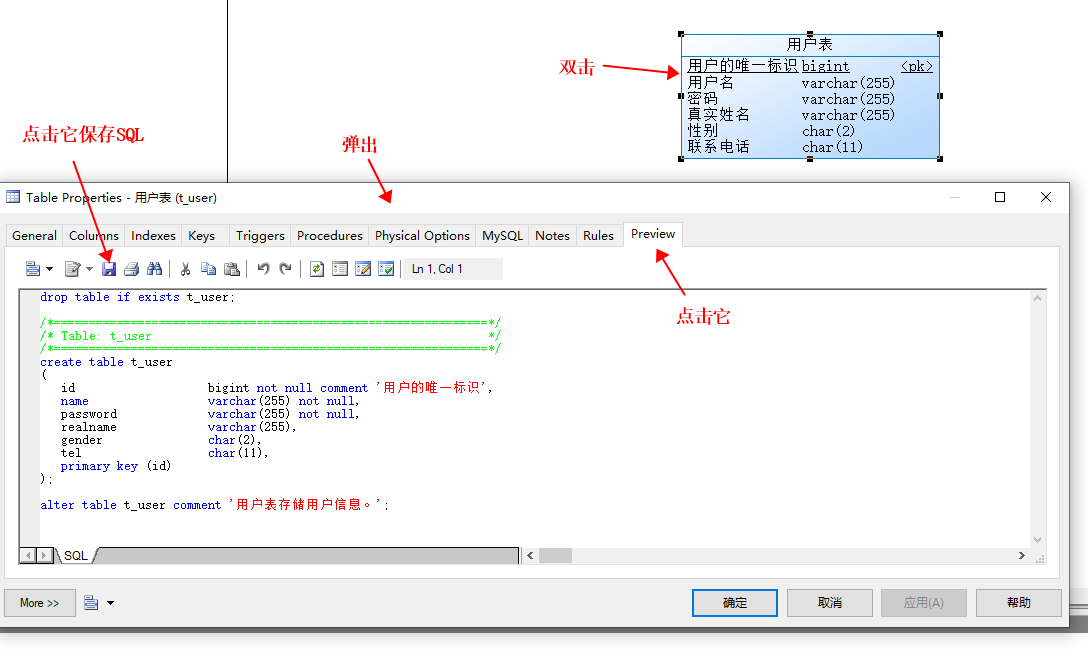The image size is (1088, 663).
Task: Open Find via the binoculars icon
Action: 154,269
